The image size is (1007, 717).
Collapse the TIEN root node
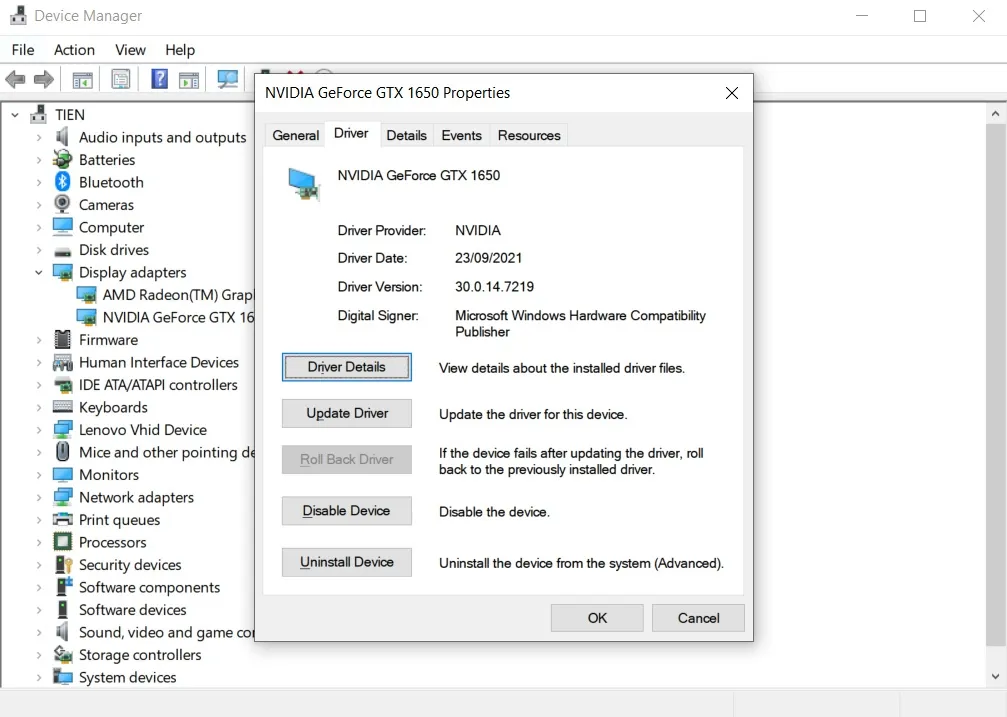[x=15, y=115]
